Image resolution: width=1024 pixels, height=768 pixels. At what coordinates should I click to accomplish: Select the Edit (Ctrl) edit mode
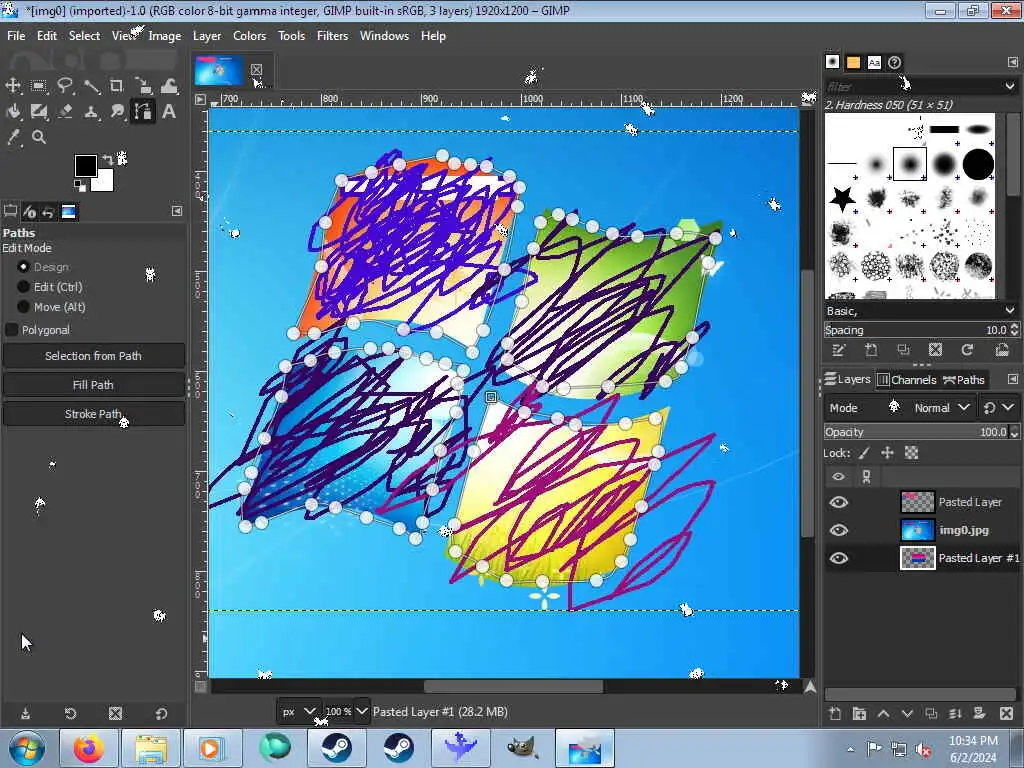coord(24,287)
